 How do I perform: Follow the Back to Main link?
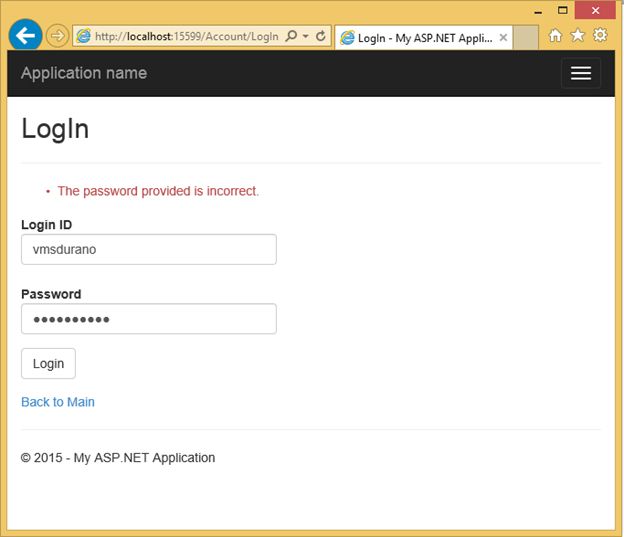(x=58, y=402)
